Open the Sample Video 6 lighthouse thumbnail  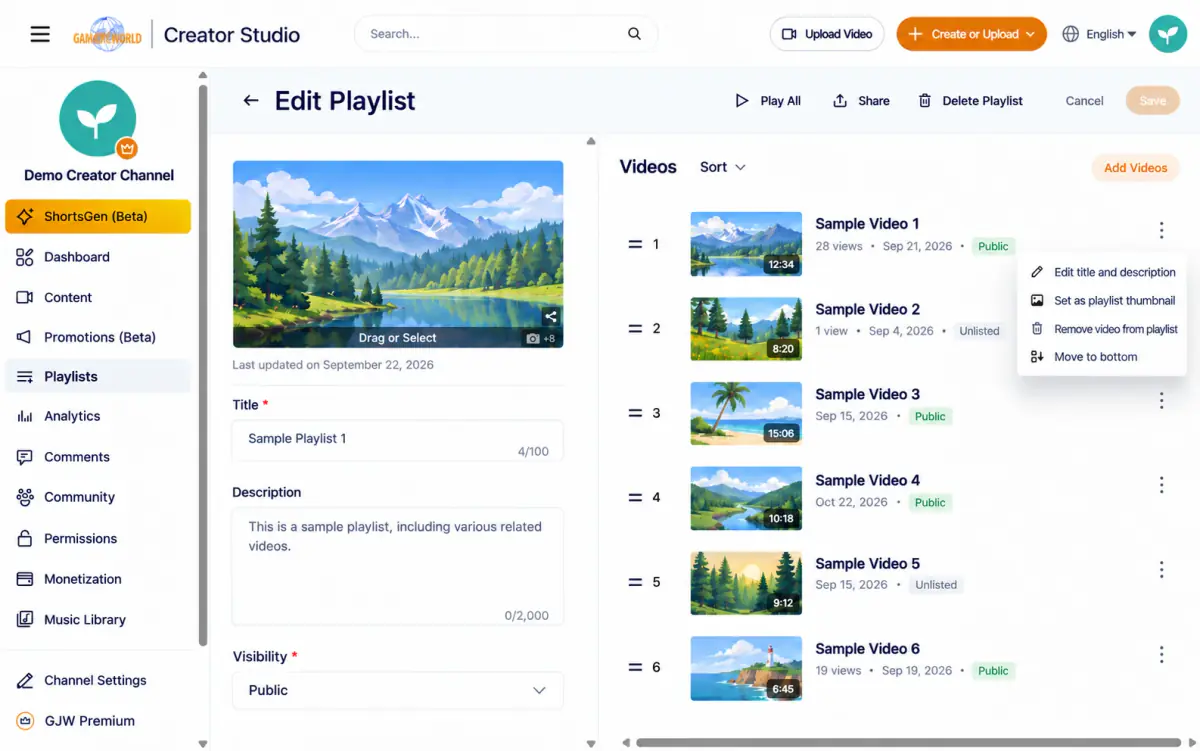pyautogui.click(x=746, y=668)
